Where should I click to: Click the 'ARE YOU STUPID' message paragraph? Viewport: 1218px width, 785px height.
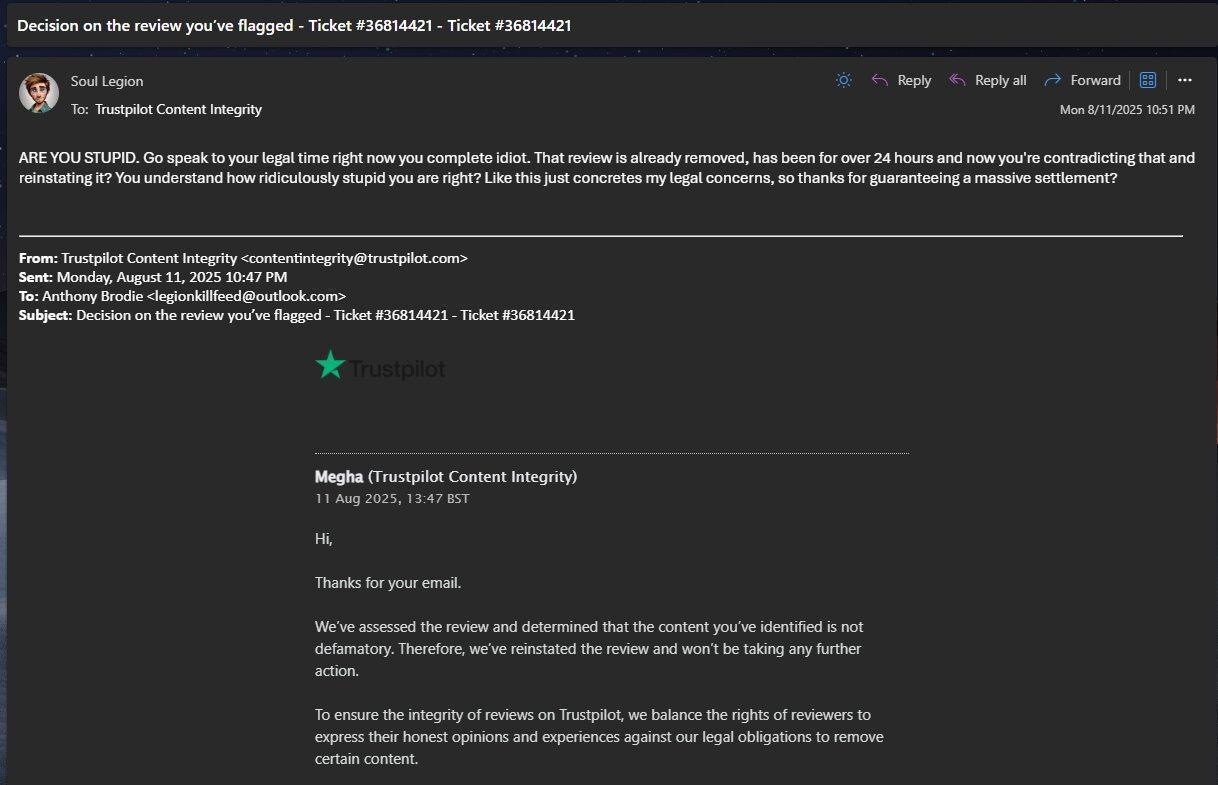[x=607, y=168]
